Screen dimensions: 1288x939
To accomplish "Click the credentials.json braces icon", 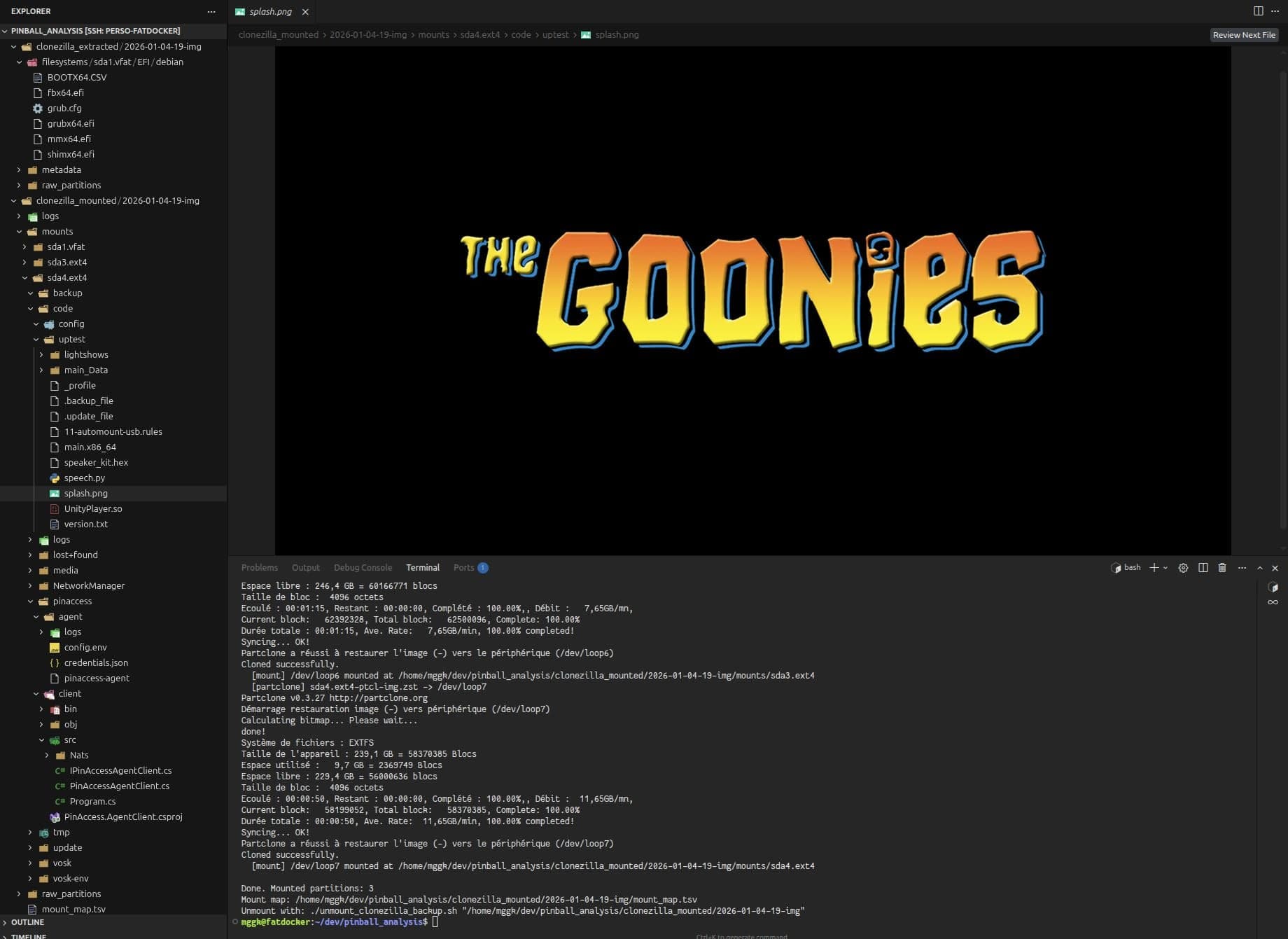I will tap(55, 663).
